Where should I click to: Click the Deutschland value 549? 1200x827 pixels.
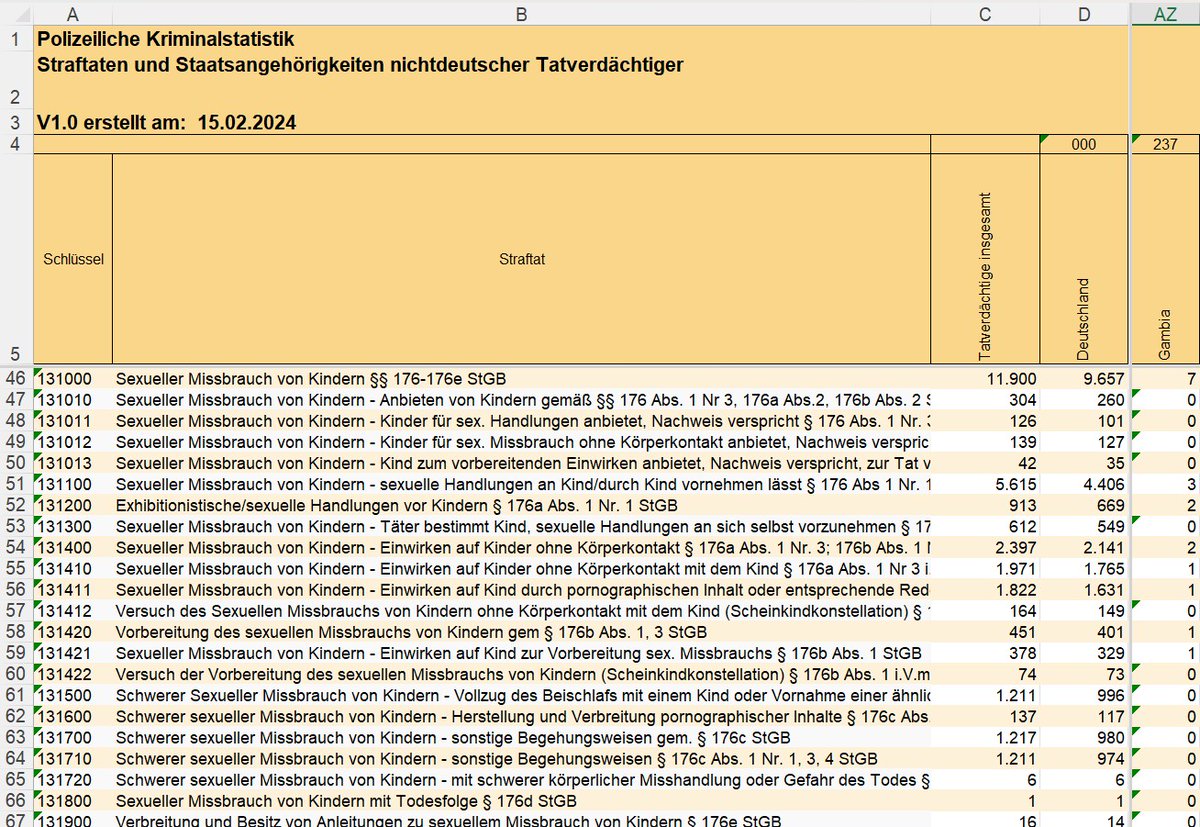[1084, 526]
